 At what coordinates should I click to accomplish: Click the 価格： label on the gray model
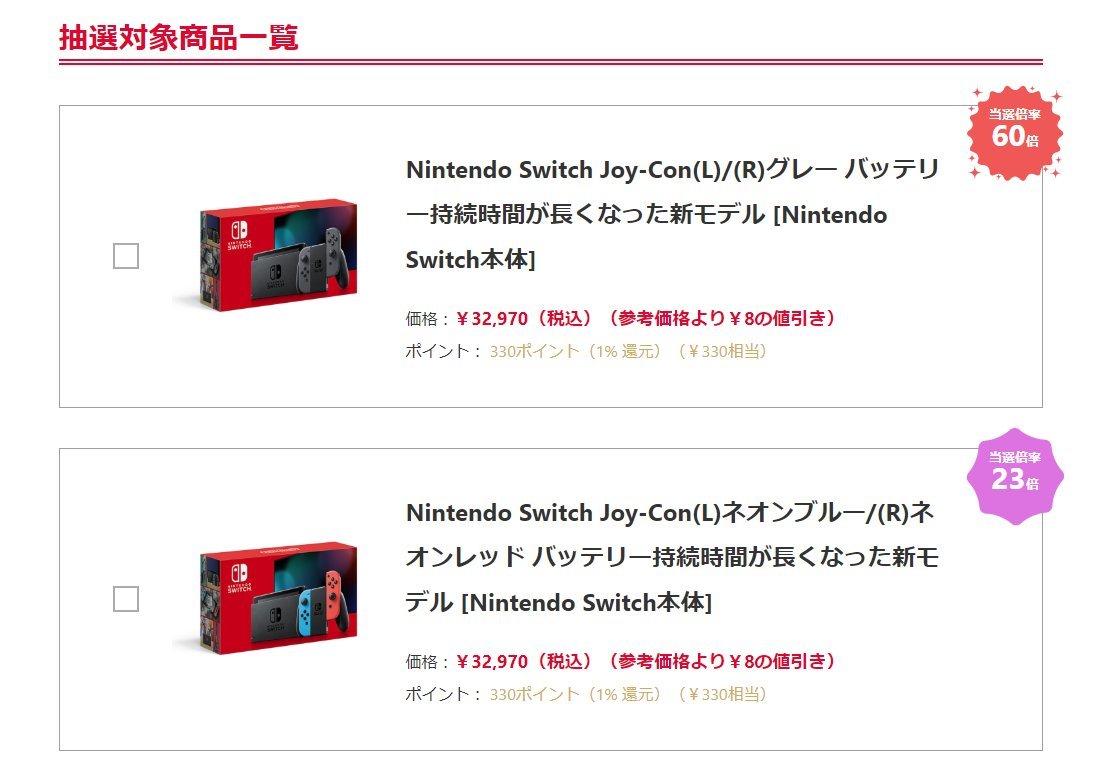pos(428,319)
